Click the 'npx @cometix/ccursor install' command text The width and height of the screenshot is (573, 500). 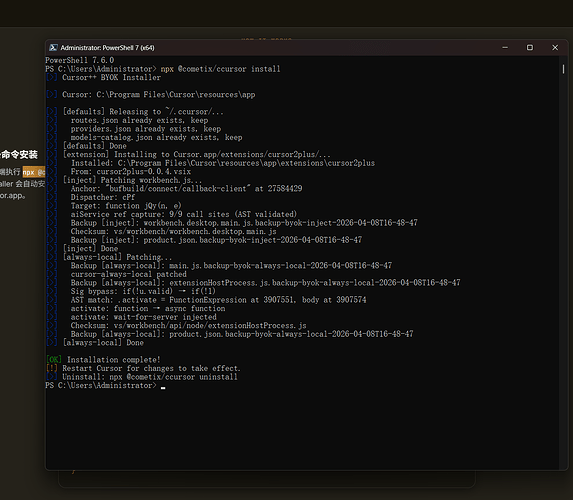click(x=220, y=69)
